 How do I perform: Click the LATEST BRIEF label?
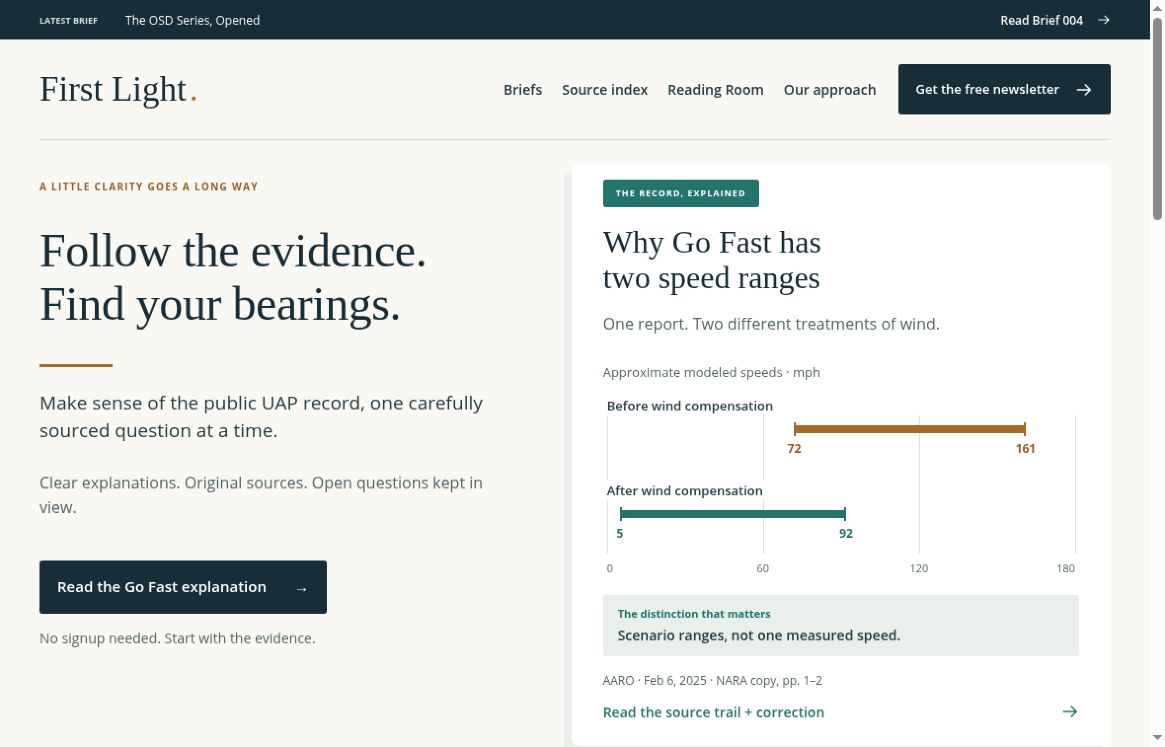point(68,21)
